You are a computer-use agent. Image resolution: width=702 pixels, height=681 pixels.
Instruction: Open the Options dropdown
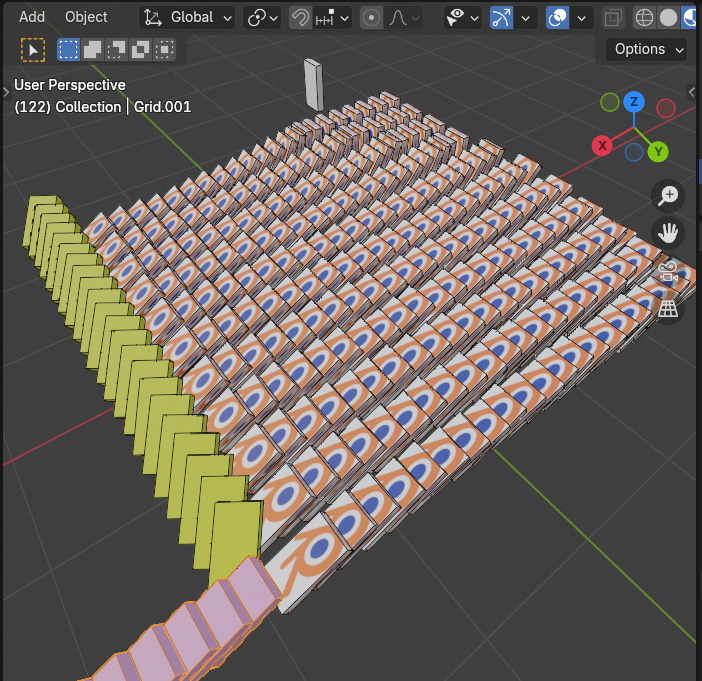(x=646, y=49)
